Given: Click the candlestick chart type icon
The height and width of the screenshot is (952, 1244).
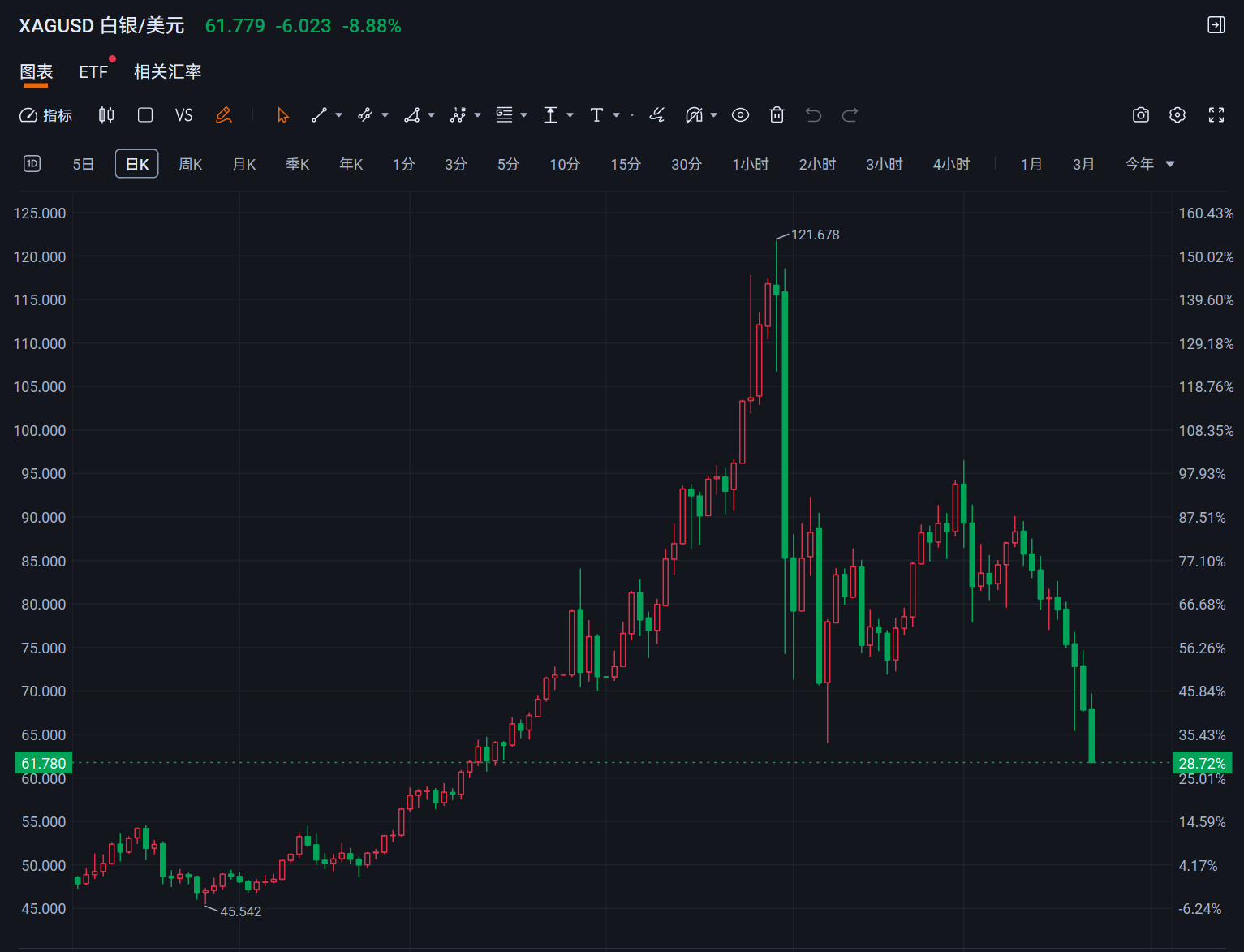Looking at the screenshot, I should pos(106,115).
